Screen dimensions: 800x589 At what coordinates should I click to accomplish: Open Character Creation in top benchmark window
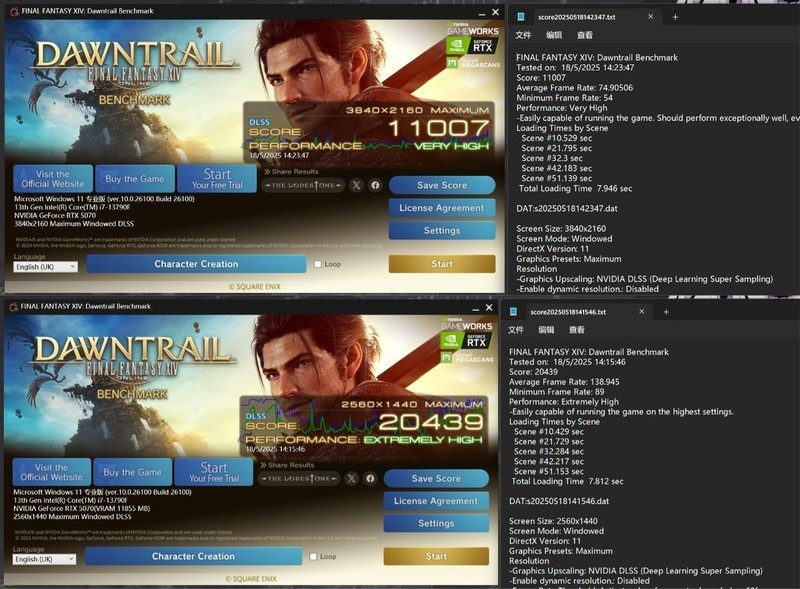(x=196, y=264)
